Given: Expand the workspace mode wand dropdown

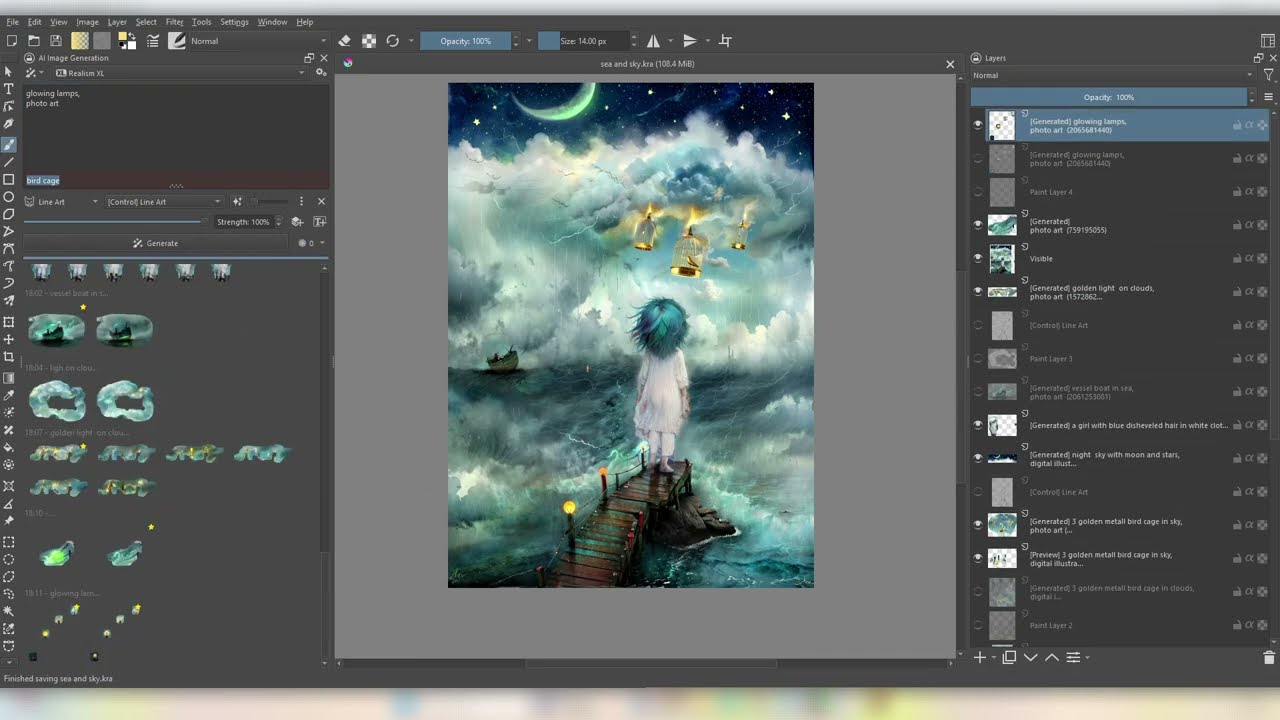Looking at the screenshot, I should 35,73.
